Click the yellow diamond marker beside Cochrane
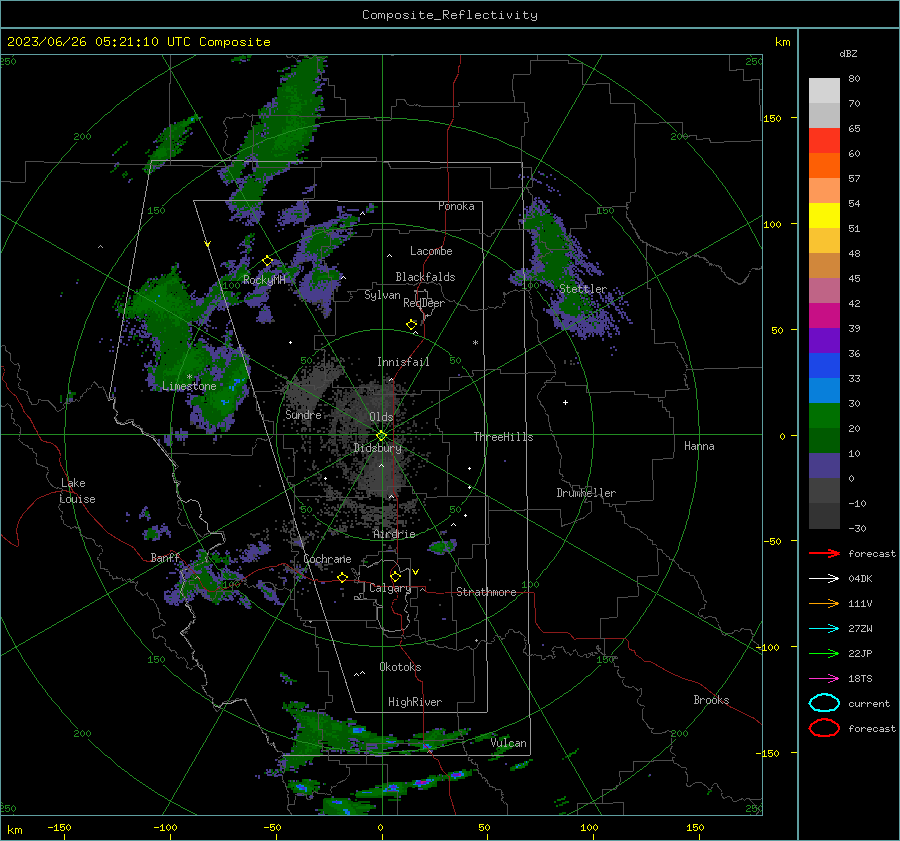 (343, 577)
